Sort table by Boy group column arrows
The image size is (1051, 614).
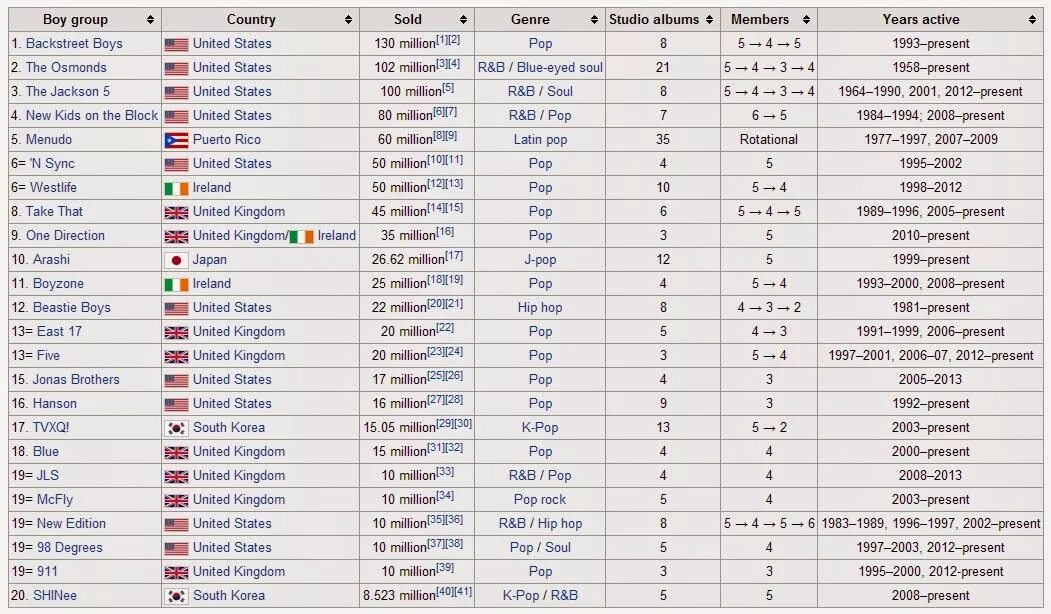(150, 19)
